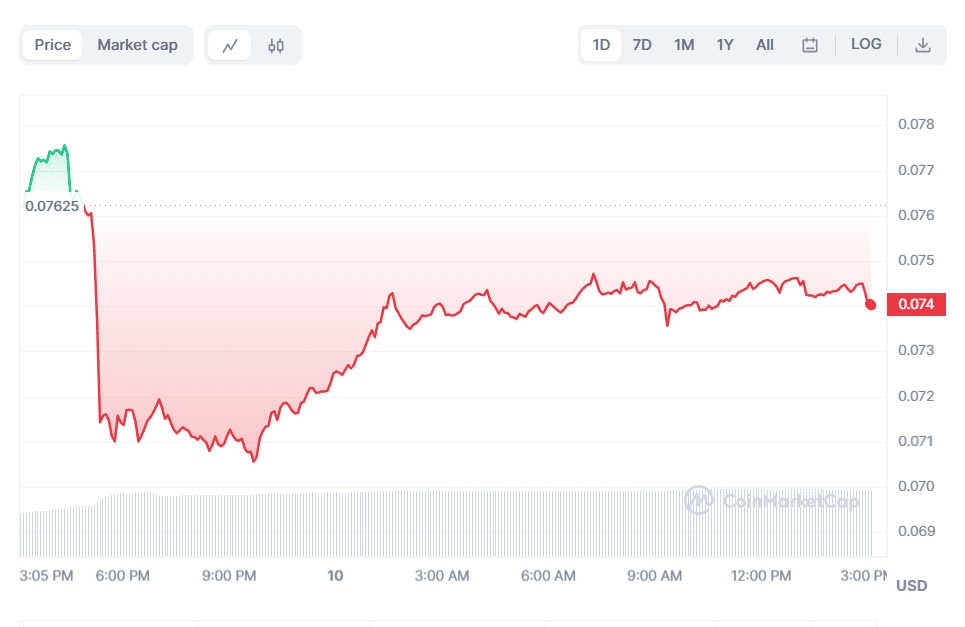Open the calendar date range picker

point(810,45)
